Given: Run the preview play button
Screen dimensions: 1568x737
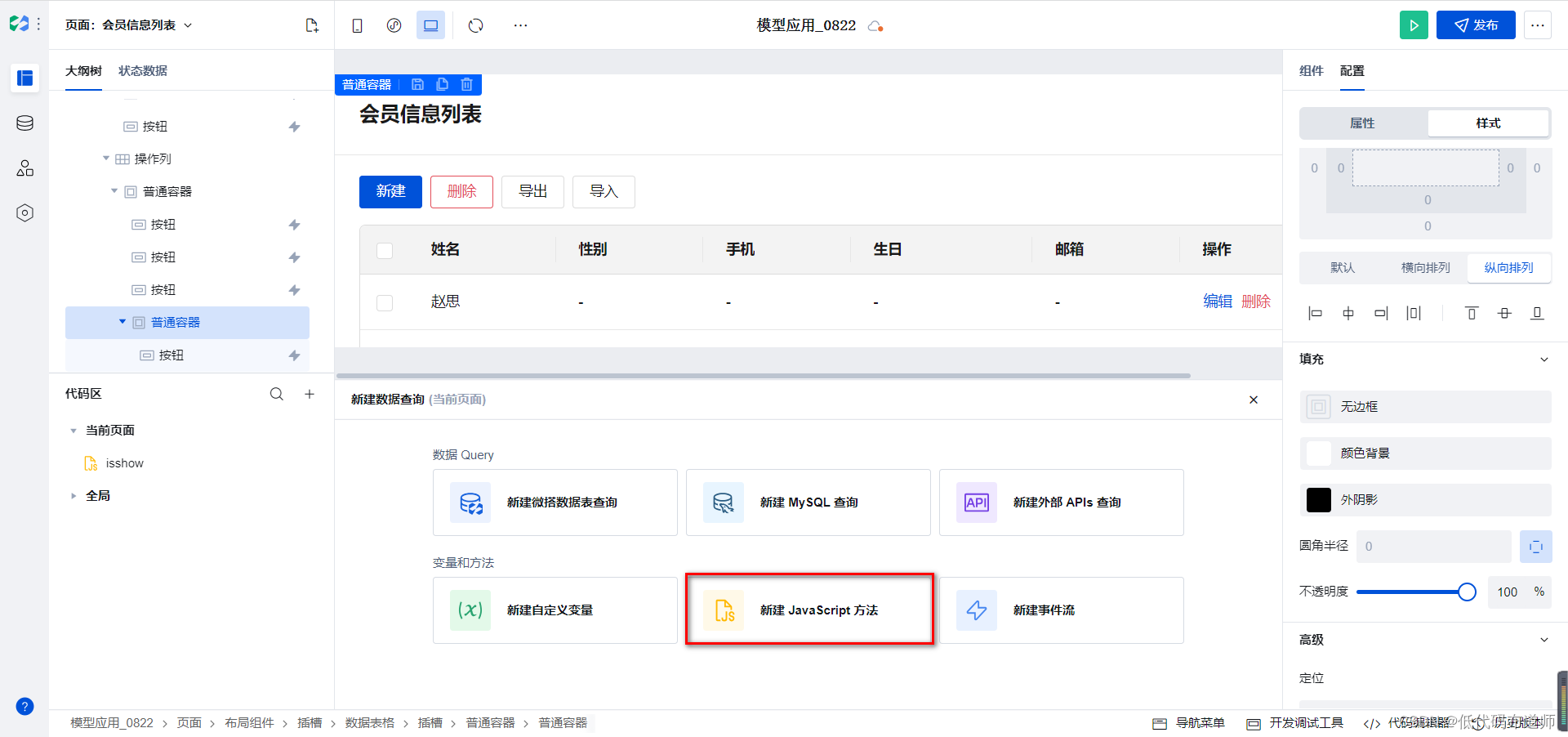Looking at the screenshot, I should point(1414,25).
